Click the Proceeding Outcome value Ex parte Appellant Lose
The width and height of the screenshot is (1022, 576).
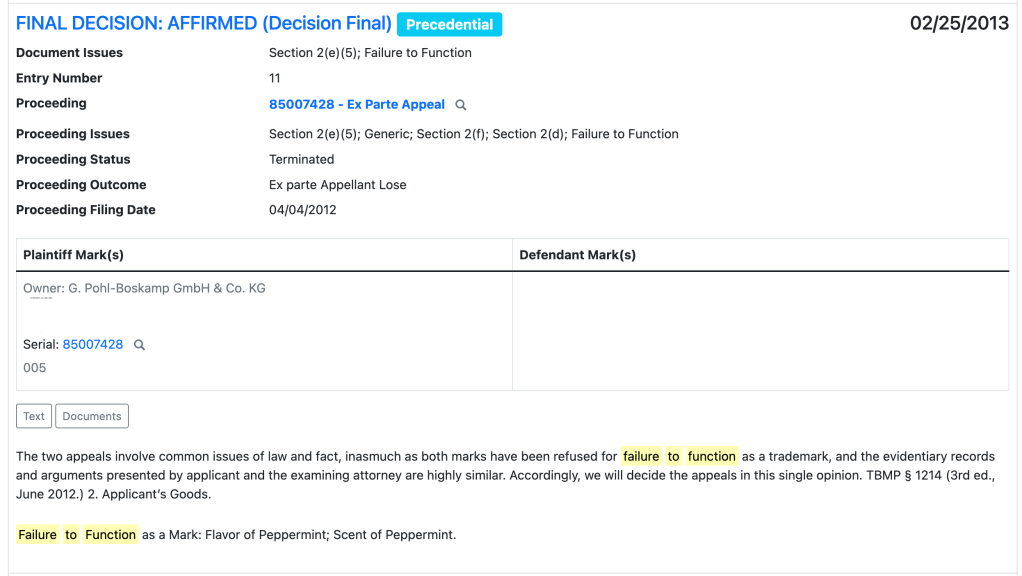(338, 185)
